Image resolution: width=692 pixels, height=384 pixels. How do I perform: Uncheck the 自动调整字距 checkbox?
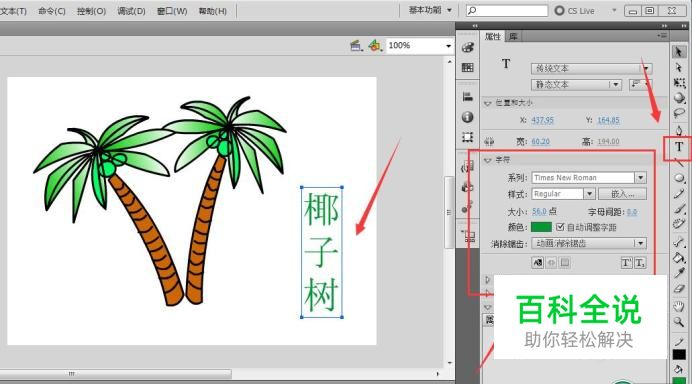tap(560, 227)
